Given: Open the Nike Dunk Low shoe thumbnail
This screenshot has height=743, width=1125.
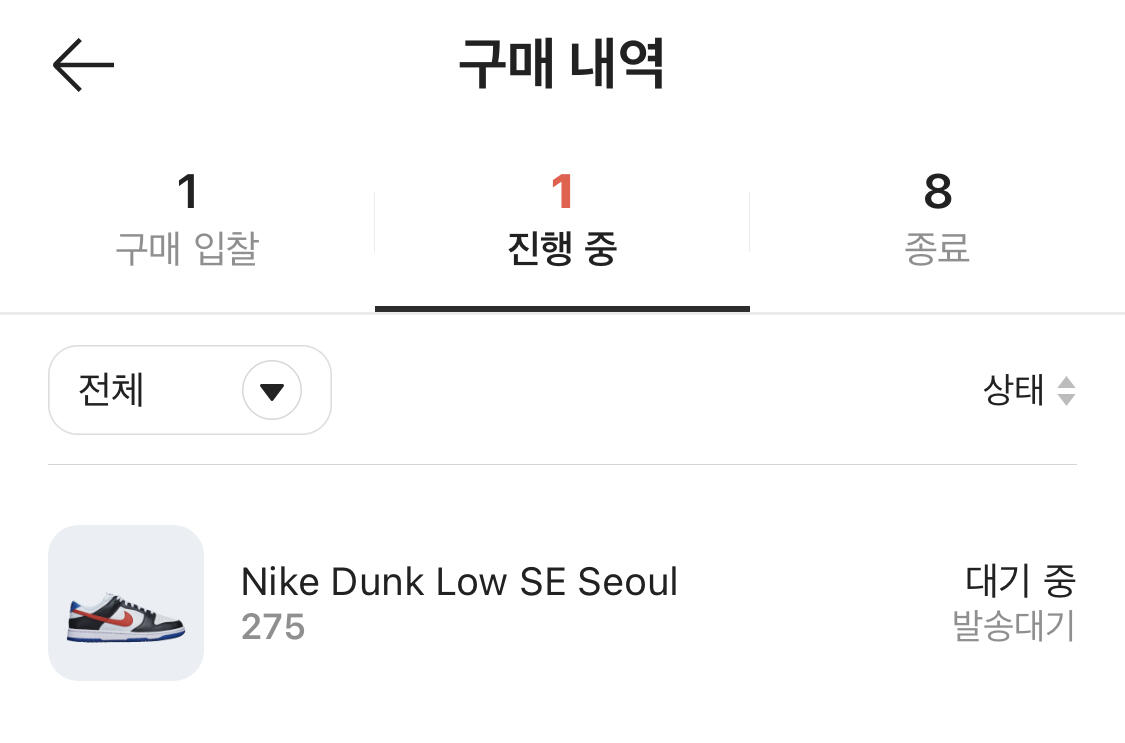Looking at the screenshot, I should tap(126, 603).
